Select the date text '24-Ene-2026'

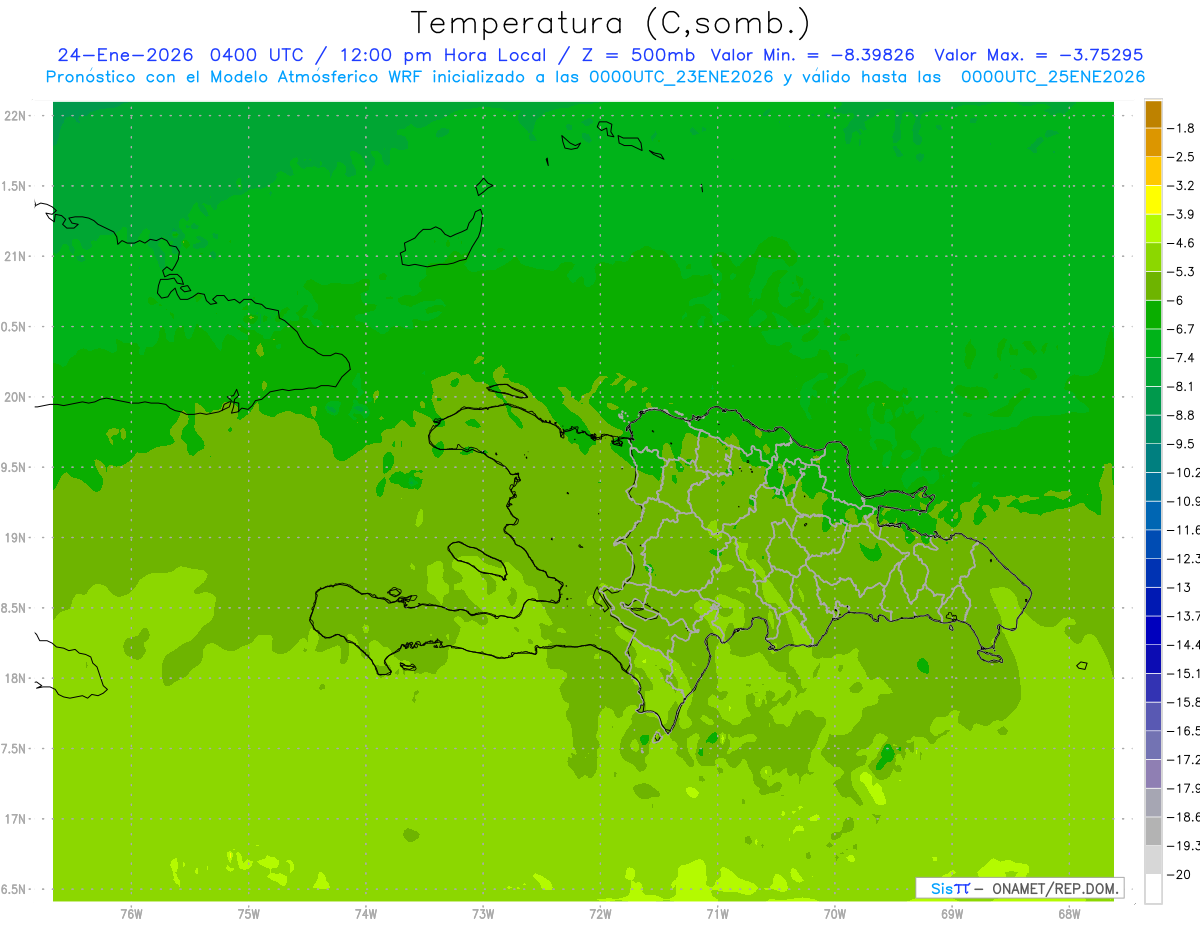tap(127, 55)
